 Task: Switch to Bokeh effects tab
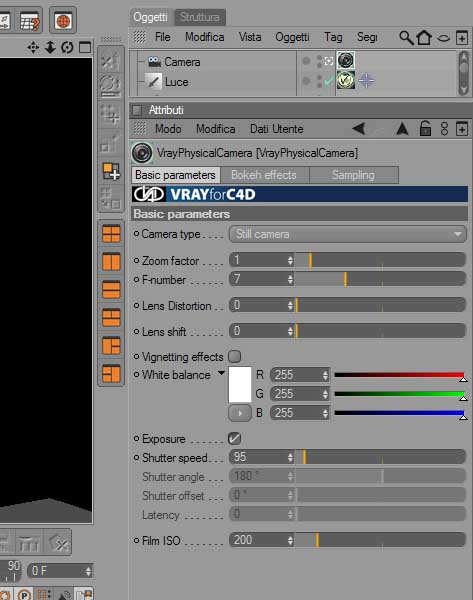coord(264,175)
